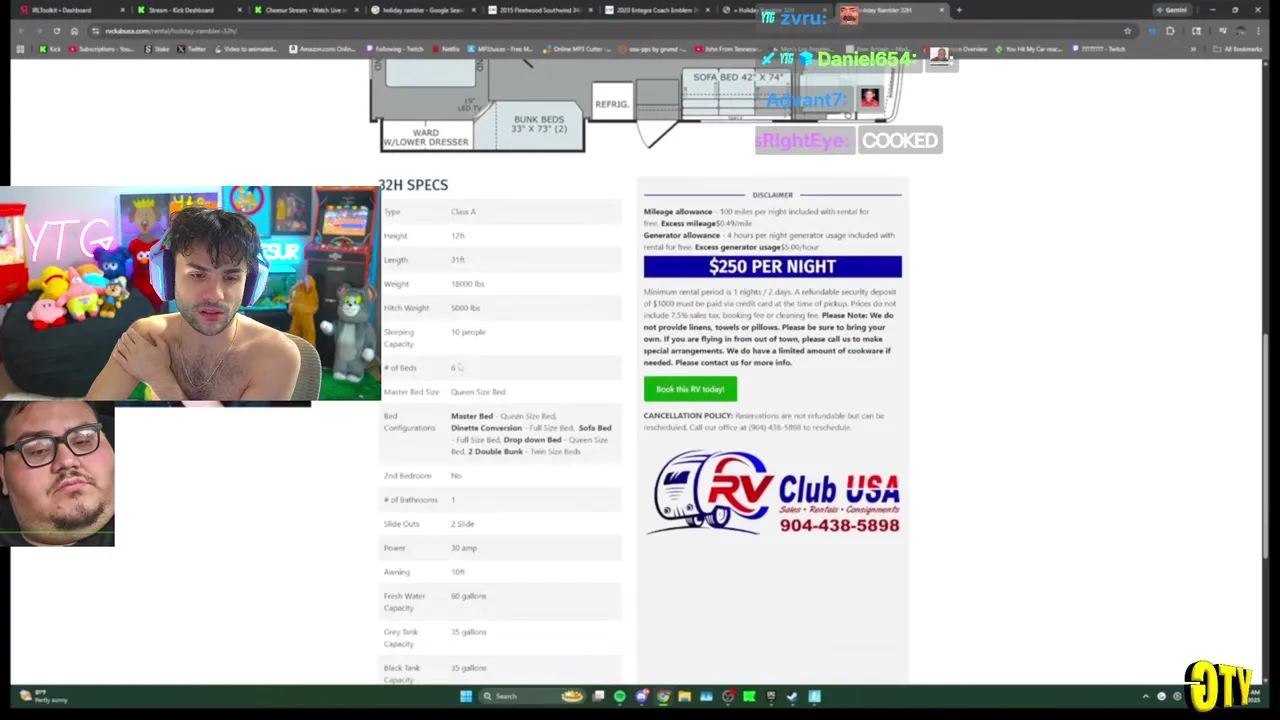Open the Following - Twitch bookmark
Viewport: 1280px width, 720px height.
396,49
